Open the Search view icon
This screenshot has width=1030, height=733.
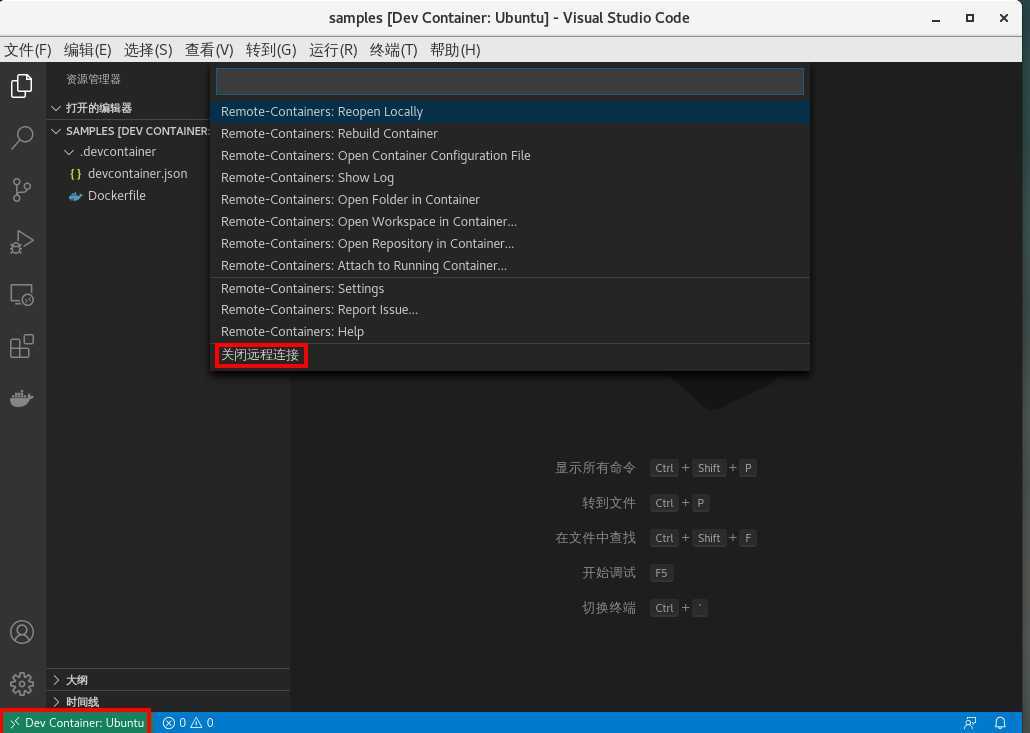click(22, 138)
